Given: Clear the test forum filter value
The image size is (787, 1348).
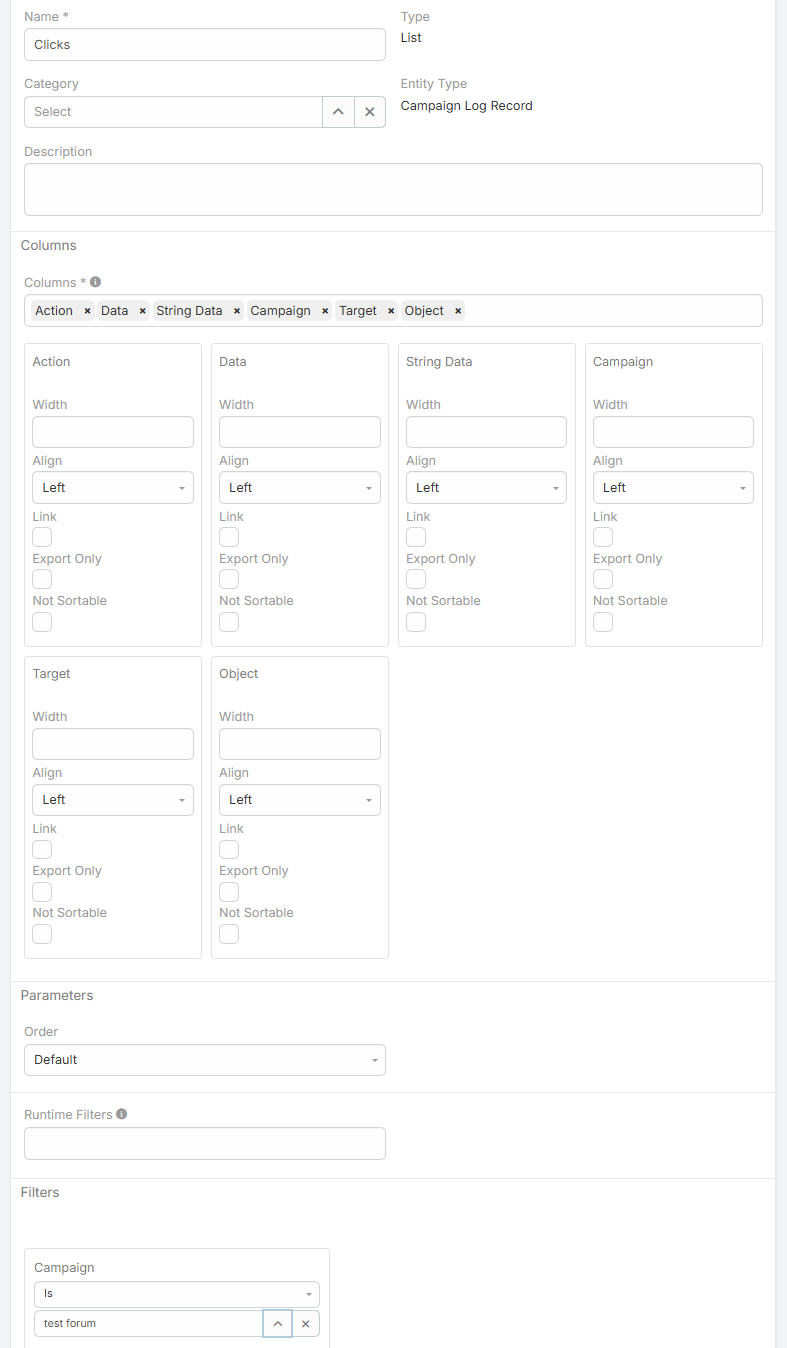Looking at the screenshot, I should tap(306, 1323).
